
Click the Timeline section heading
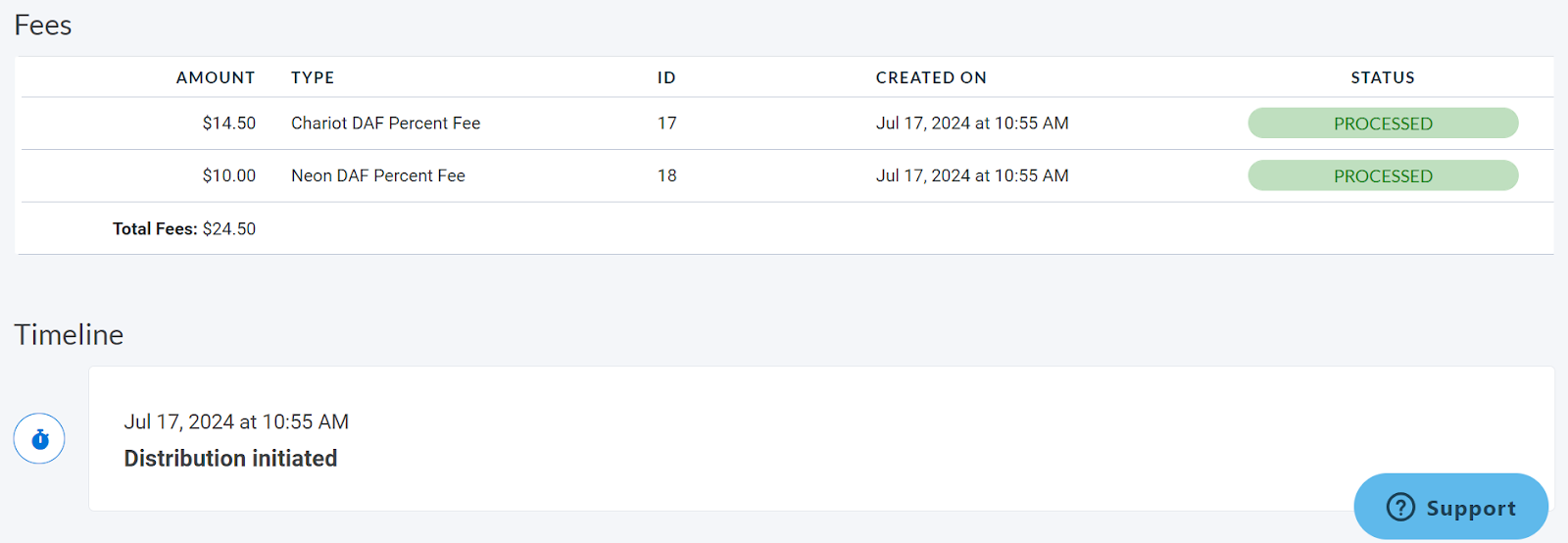coord(69,335)
